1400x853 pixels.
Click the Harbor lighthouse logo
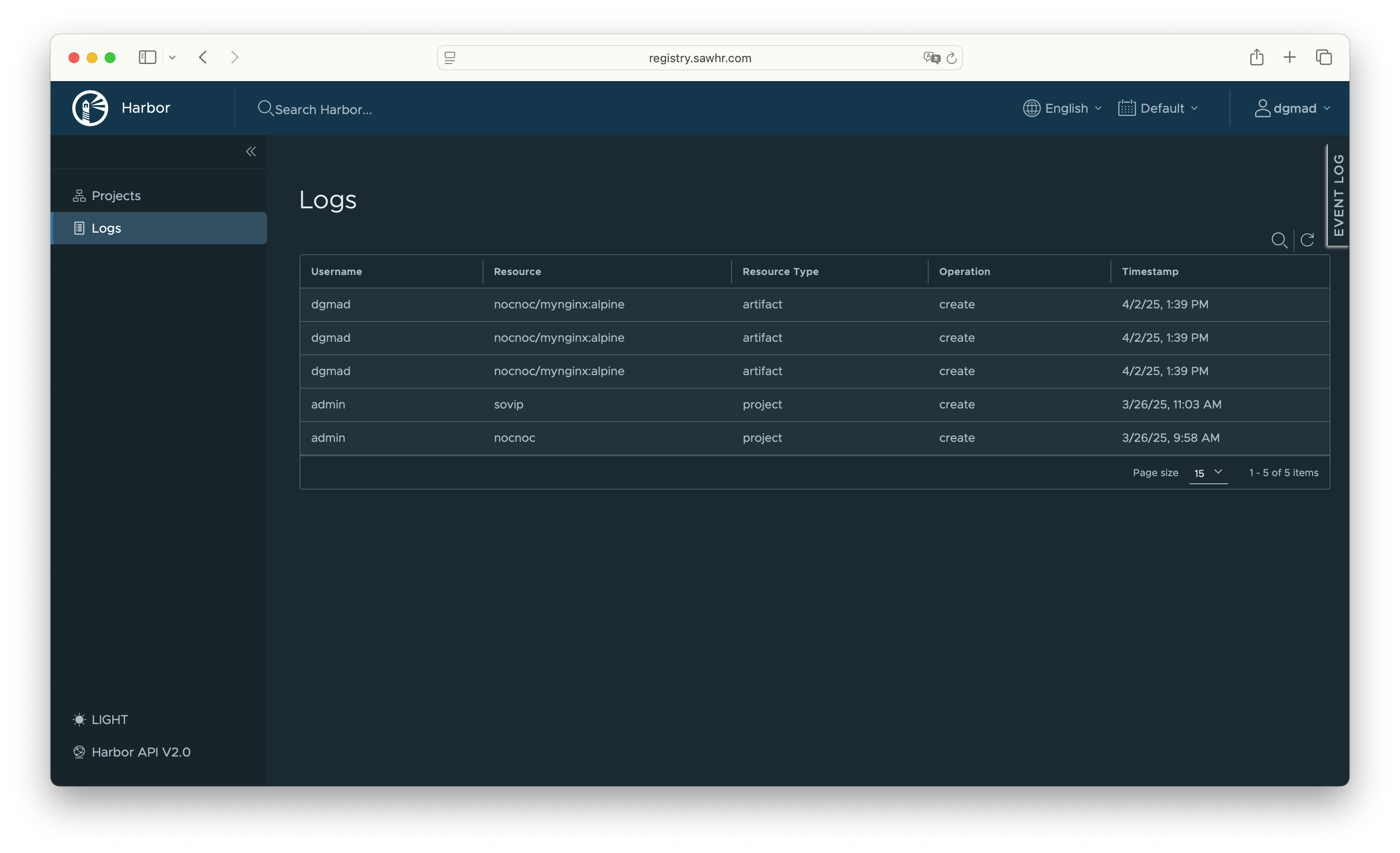tap(90, 108)
